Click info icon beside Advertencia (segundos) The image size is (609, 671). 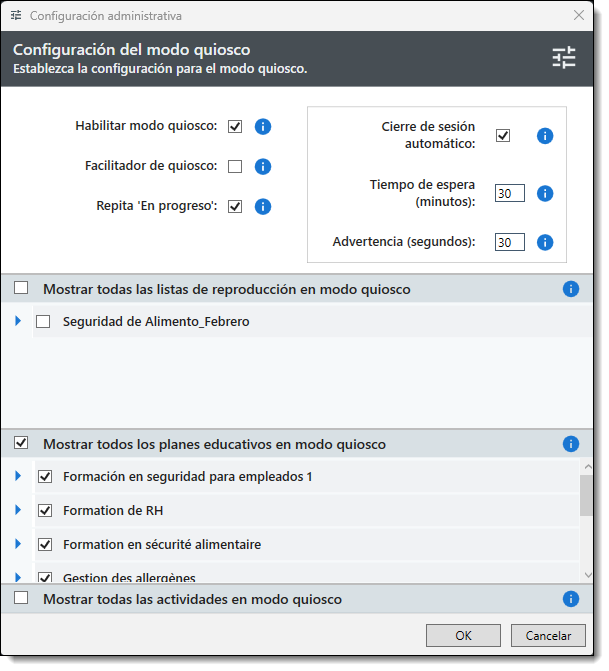pos(545,242)
